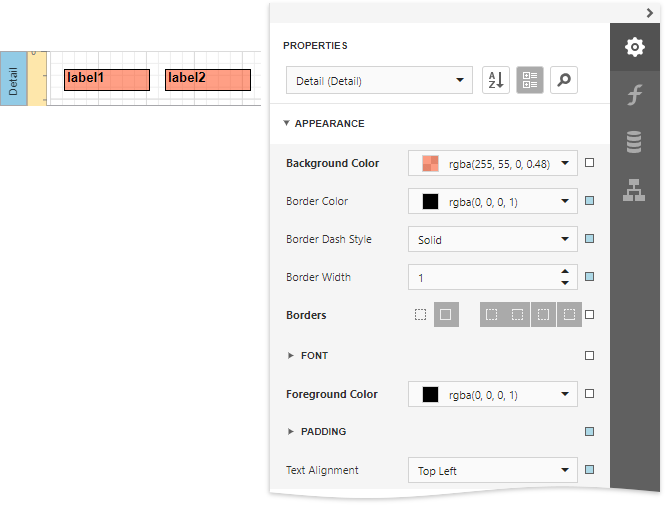665x505 pixels.
Task: Sort properties alphabetically with A-Z button
Action: pyautogui.click(x=496, y=81)
